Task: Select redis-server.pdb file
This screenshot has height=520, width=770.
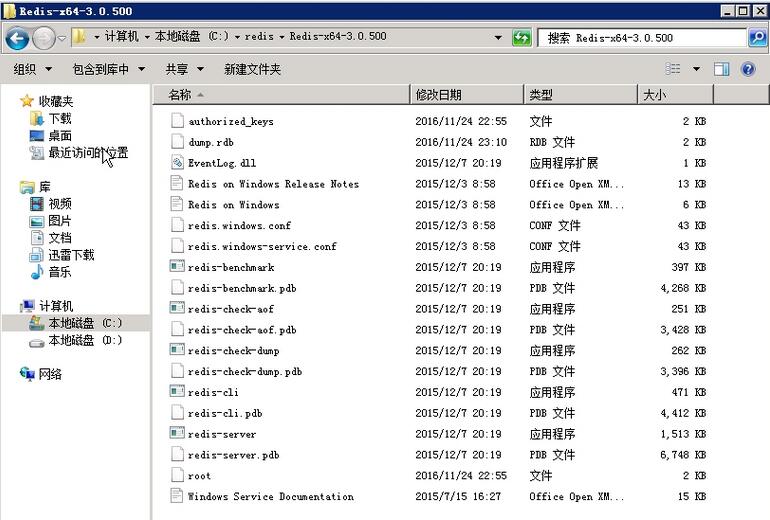Action: tap(234, 455)
